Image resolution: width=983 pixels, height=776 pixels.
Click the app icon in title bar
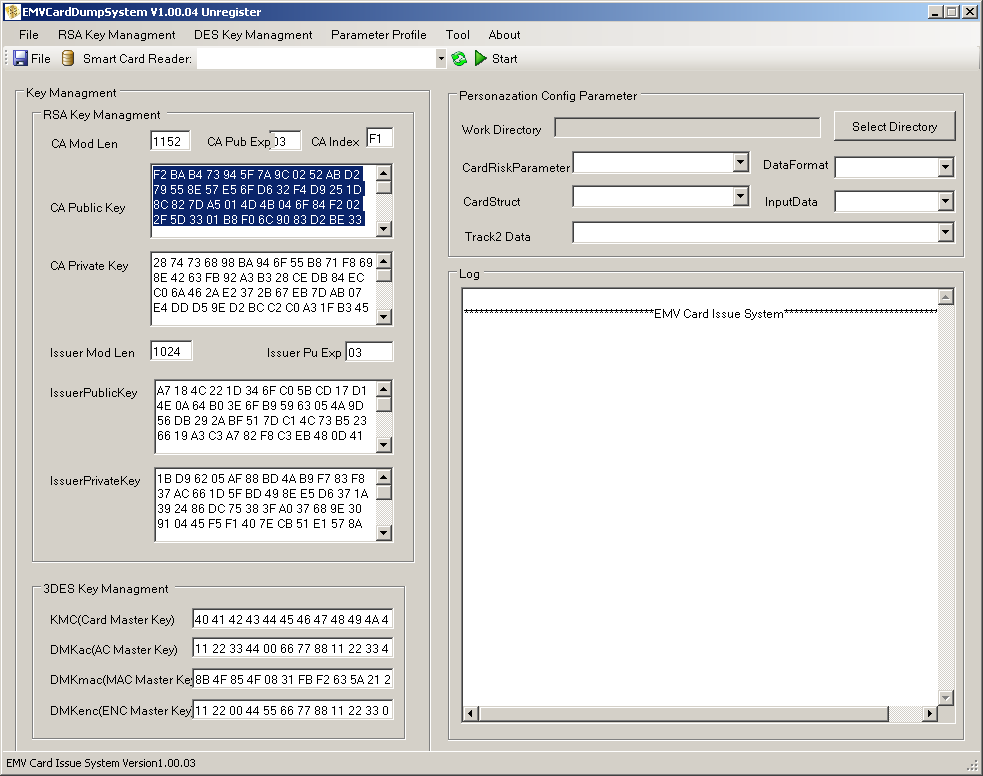[x=12, y=12]
